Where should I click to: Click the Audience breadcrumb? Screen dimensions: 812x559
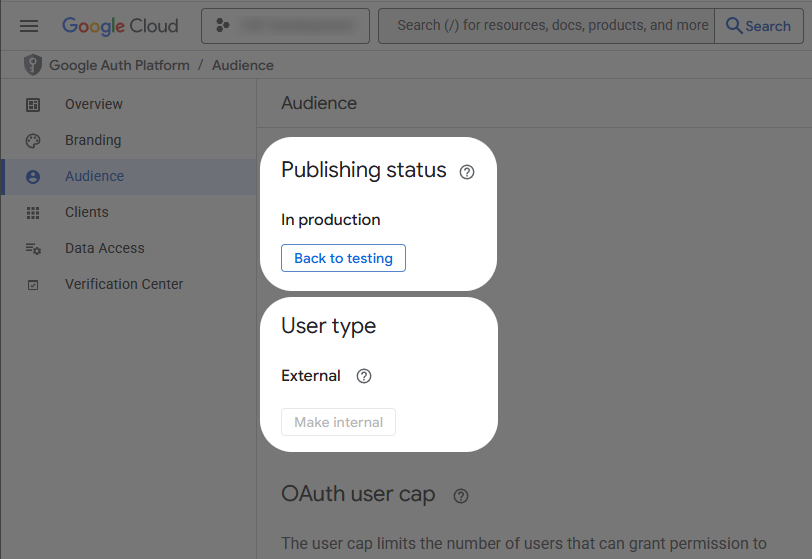[243, 65]
